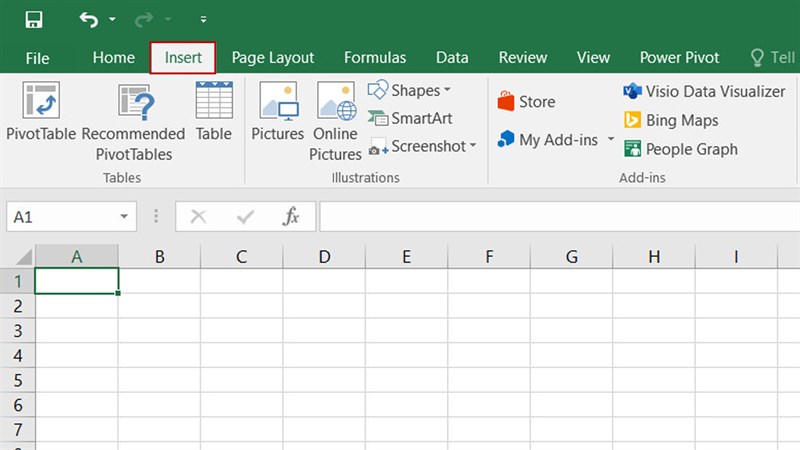Click the Cancel X button in formula bar
The width and height of the screenshot is (800, 450).
pos(198,217)
